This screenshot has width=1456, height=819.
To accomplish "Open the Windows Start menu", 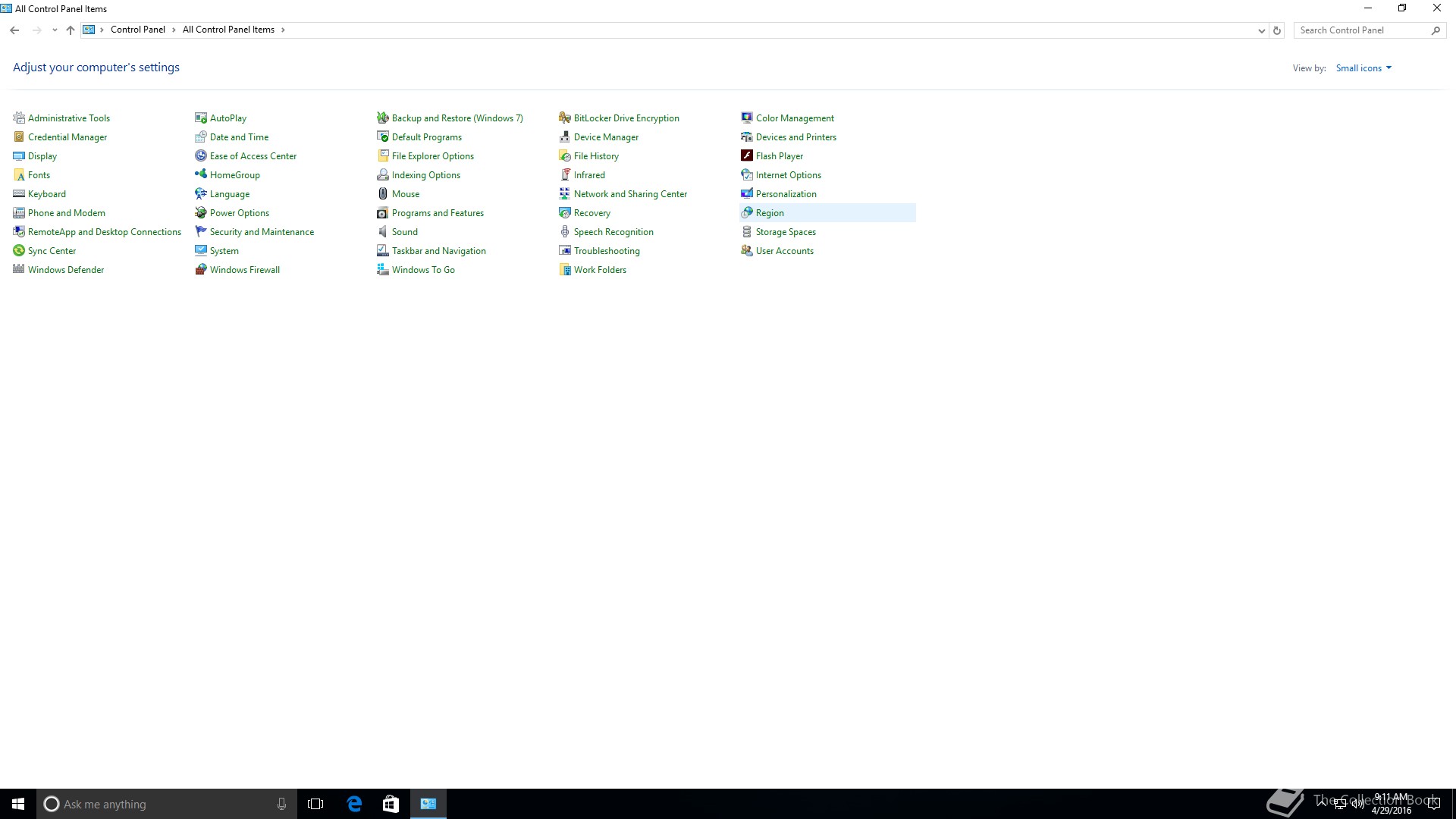I will tap(18, 804).
